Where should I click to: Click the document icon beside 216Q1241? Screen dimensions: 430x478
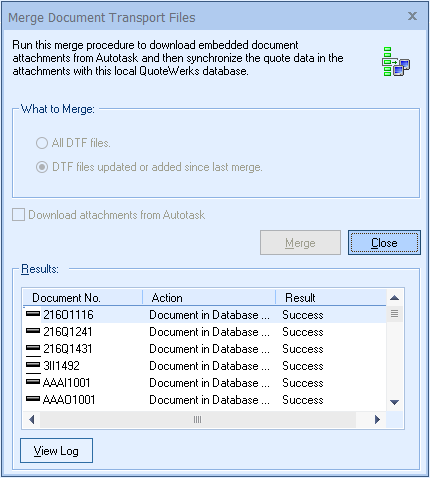click(x=33, y=331)
